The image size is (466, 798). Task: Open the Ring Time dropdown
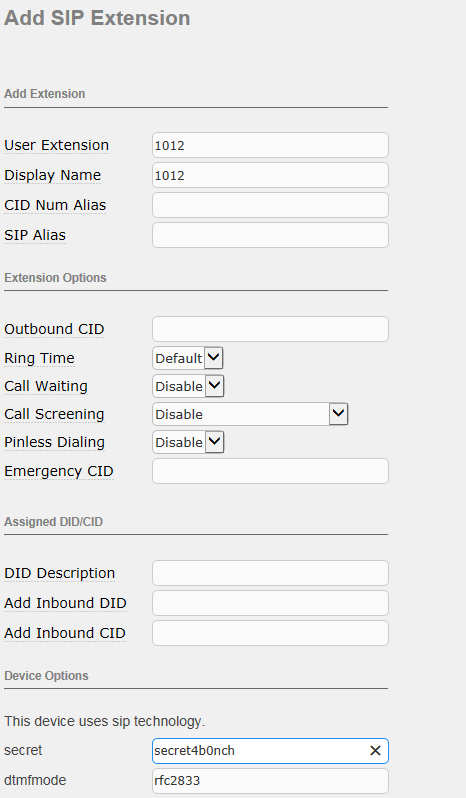[188, 358]
